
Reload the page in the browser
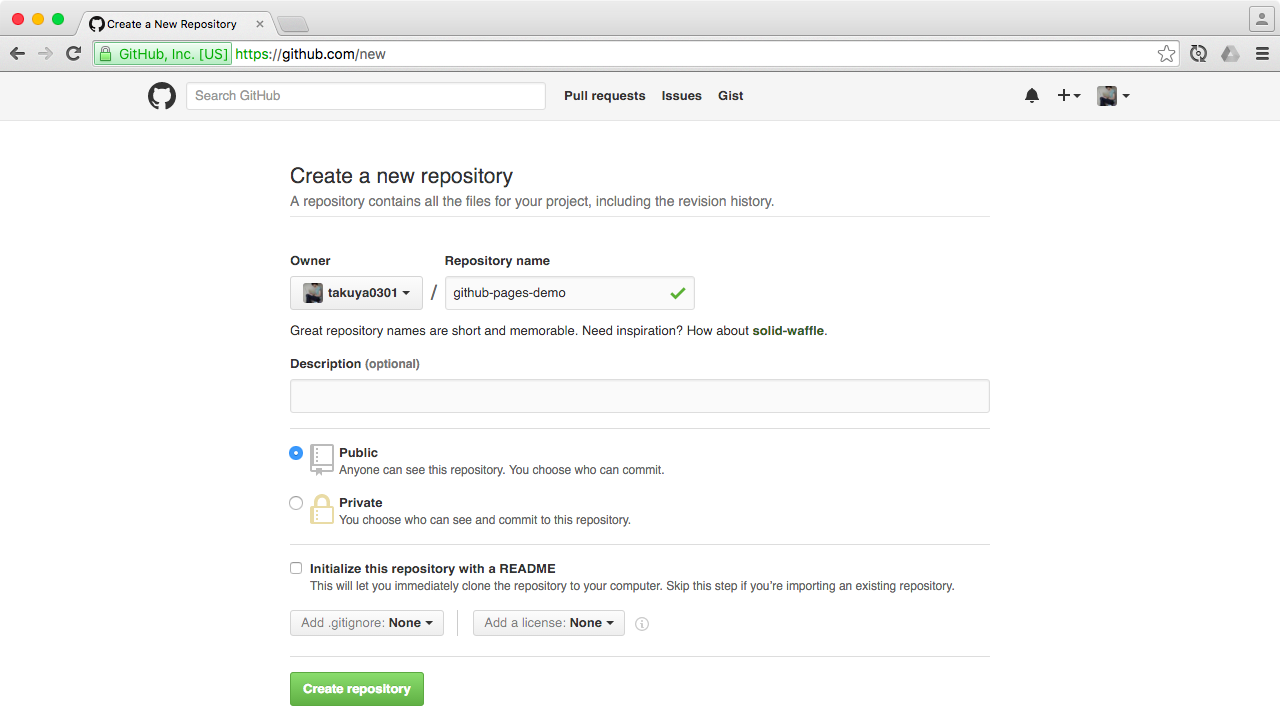[72, 54]
